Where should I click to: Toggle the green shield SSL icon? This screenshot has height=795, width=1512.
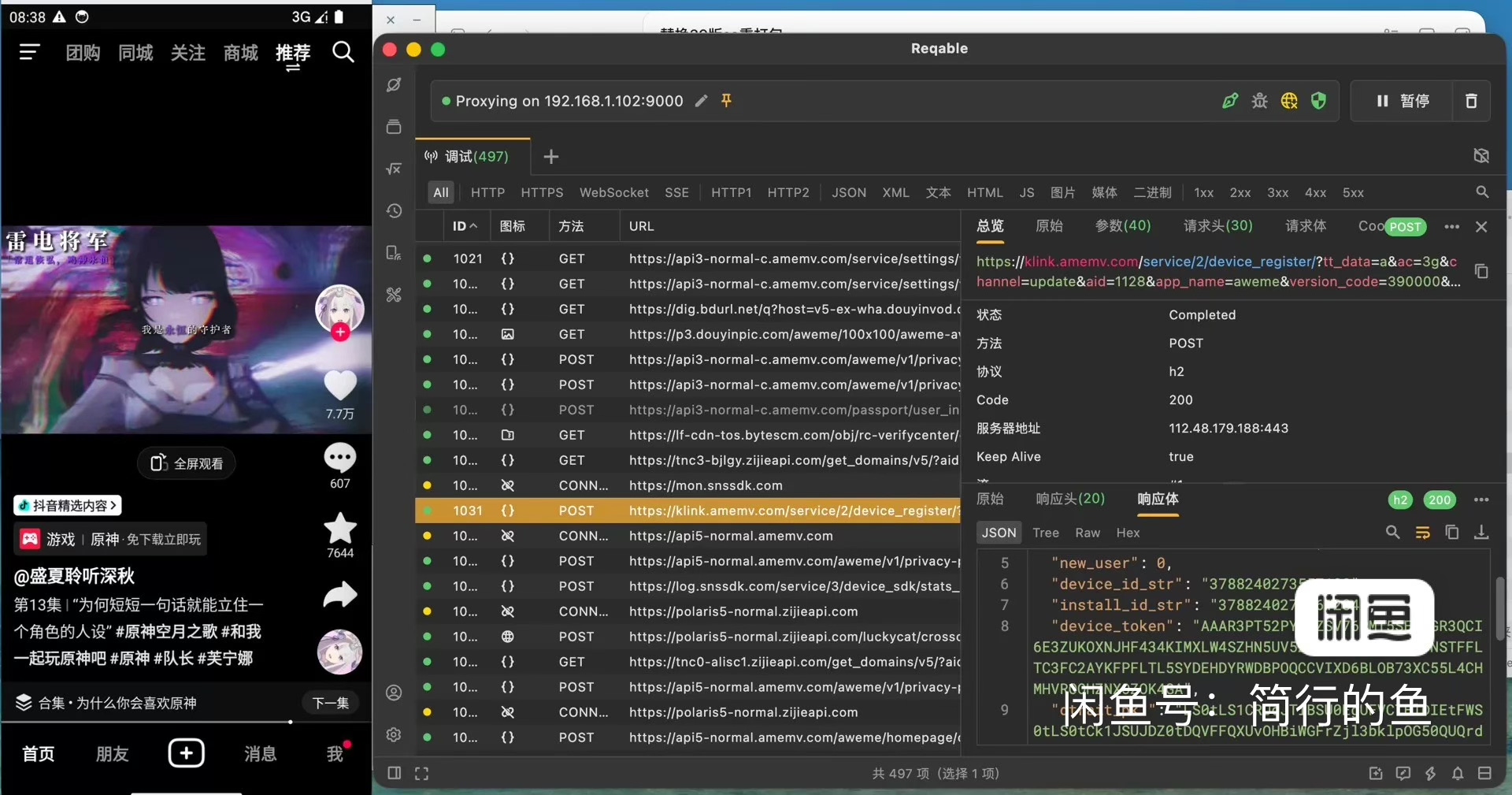coord(1318,101)
